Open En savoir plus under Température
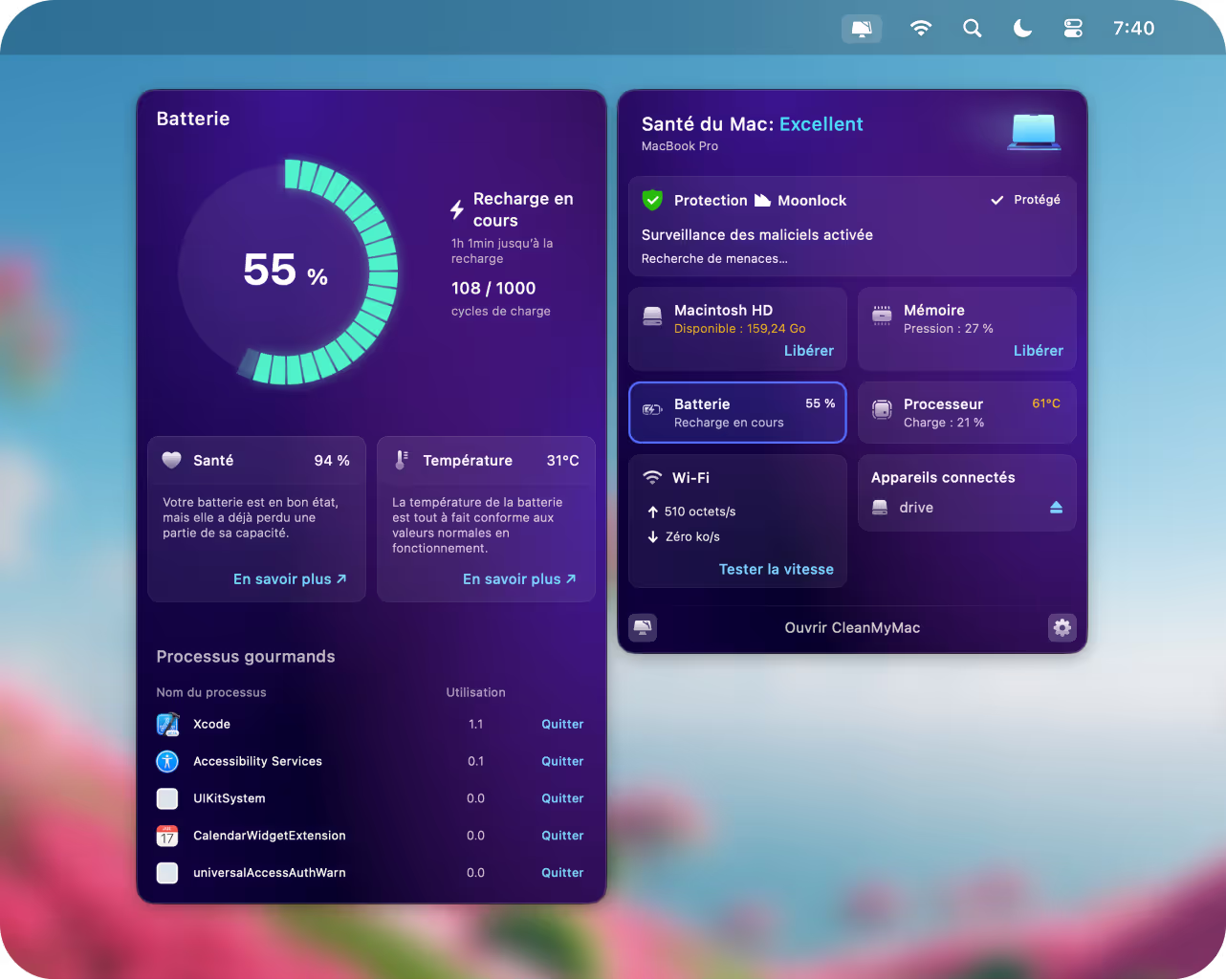The width and height of the screenshot is (1226, 980). click(x=519, y=579)
